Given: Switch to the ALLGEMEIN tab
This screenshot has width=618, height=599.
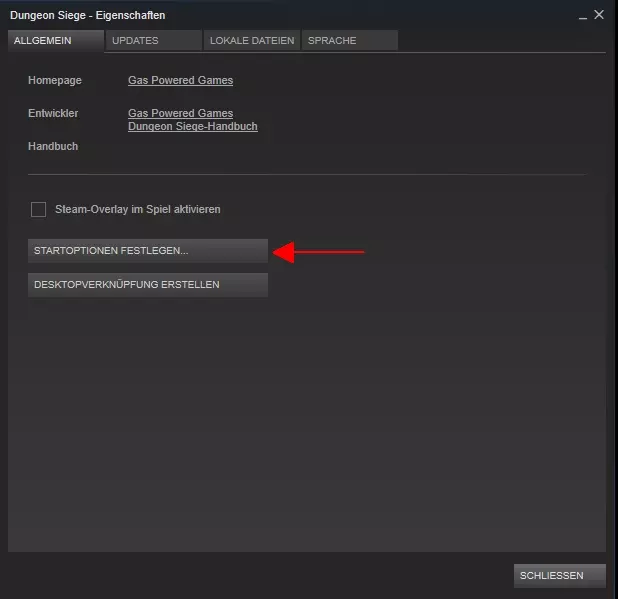Looking at the screenshot, I should click(56, 41).
